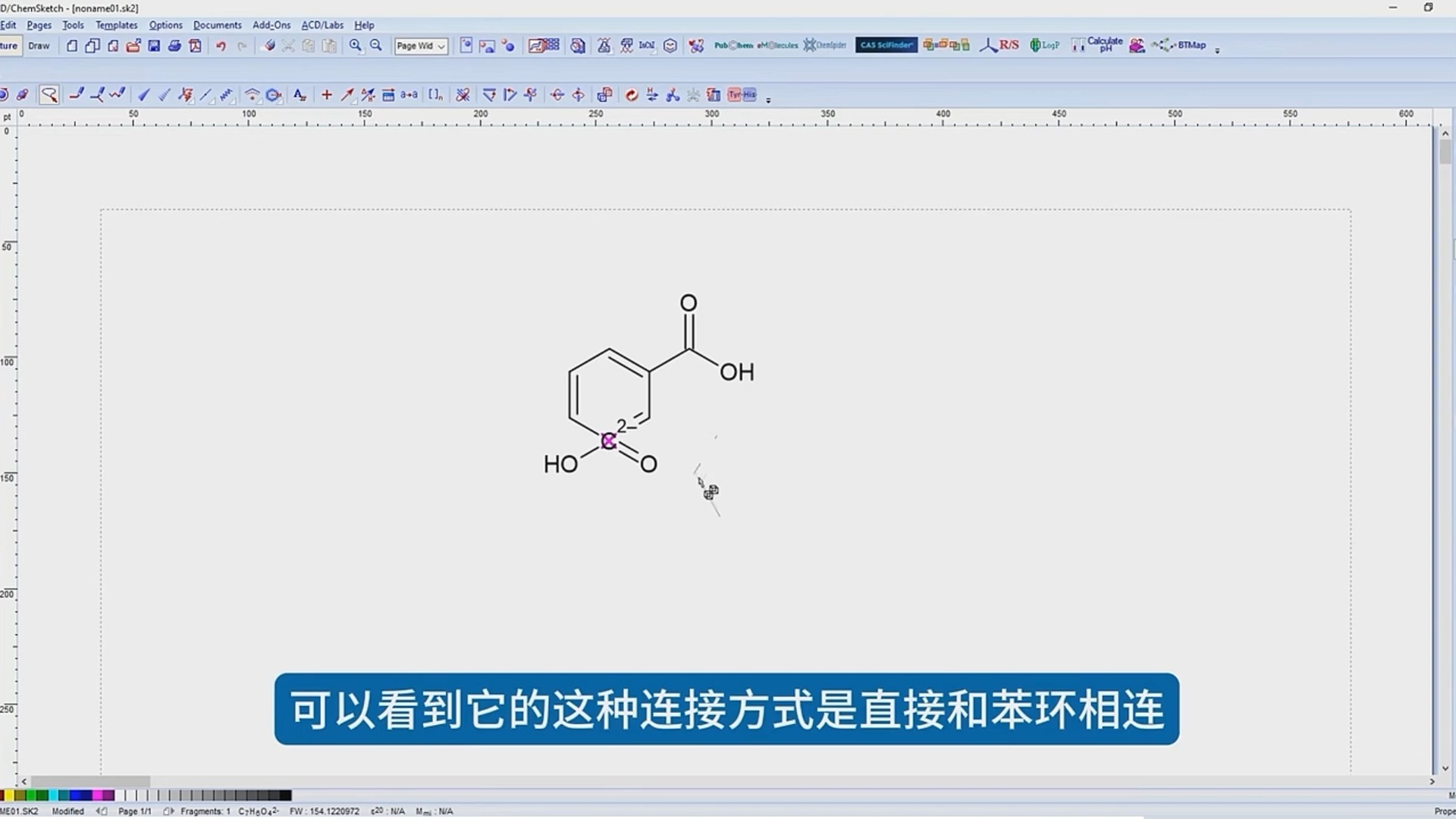This screenshot has width=1456, height=819.
Task: Select the 3D rotation tool
Action: point(23,95)
